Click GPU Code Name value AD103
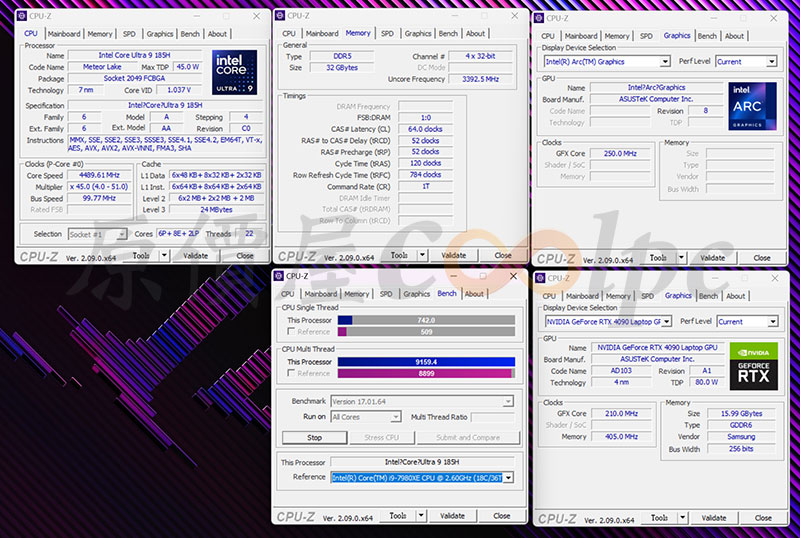Image resolution: width=800 pixels, height=538 pixels. pyautogui.click(x=621, y=371)
